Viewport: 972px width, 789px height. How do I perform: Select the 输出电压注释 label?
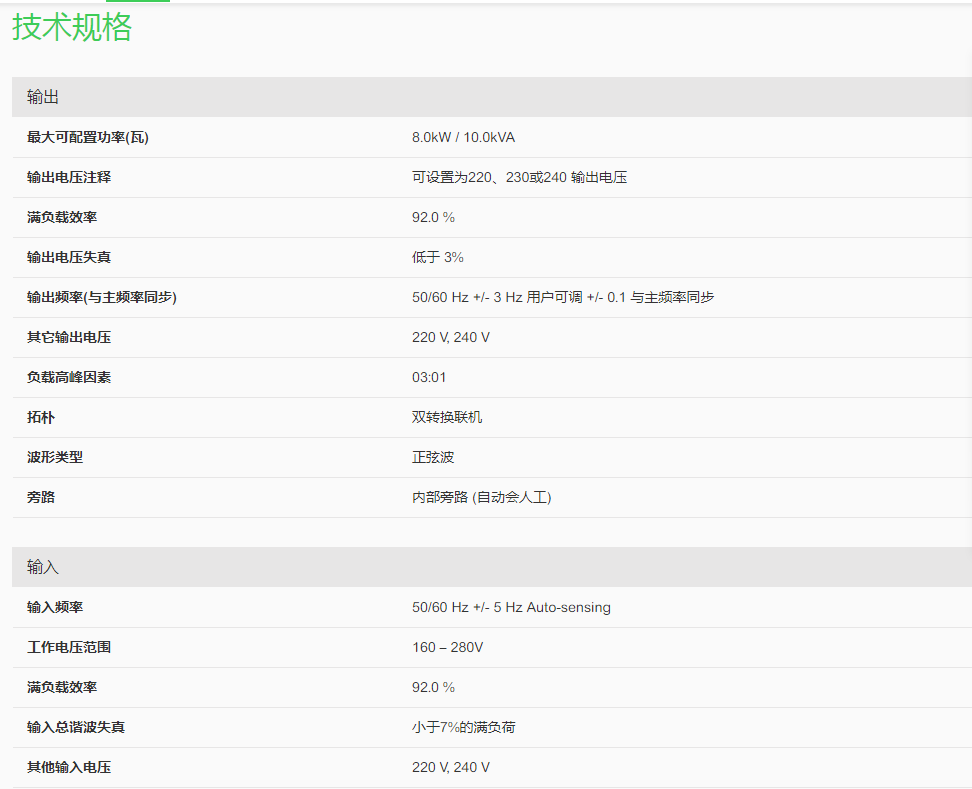click(x=69, y=177)
